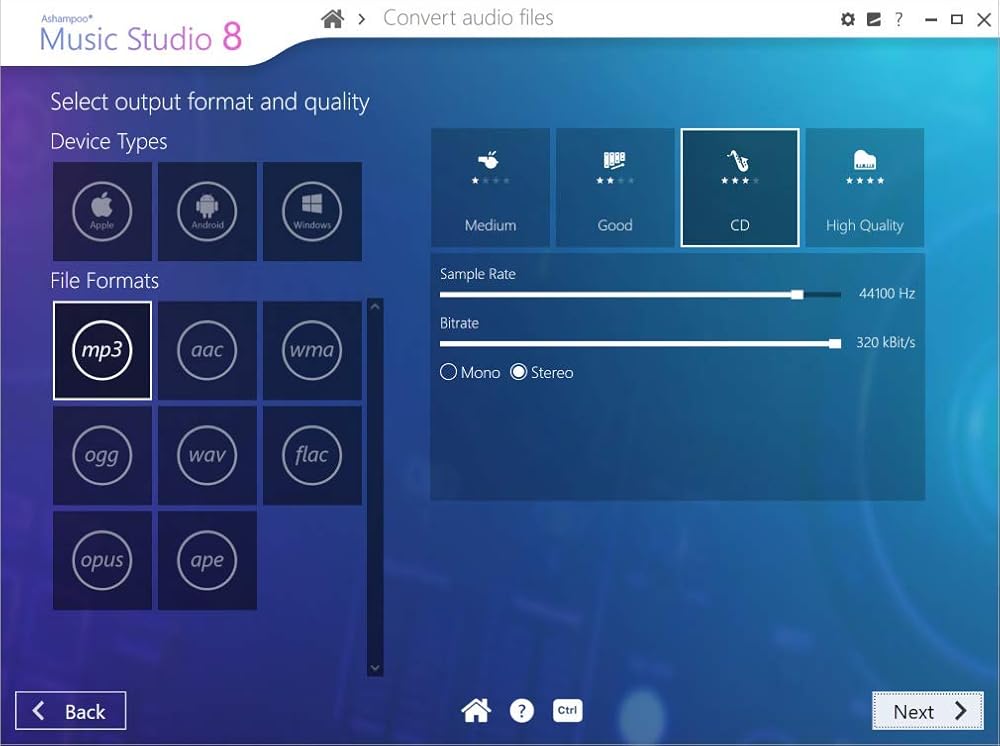Viewport: 1000px width, 746px height.
Task: Select the opus file format
Action: pos(102,560)
